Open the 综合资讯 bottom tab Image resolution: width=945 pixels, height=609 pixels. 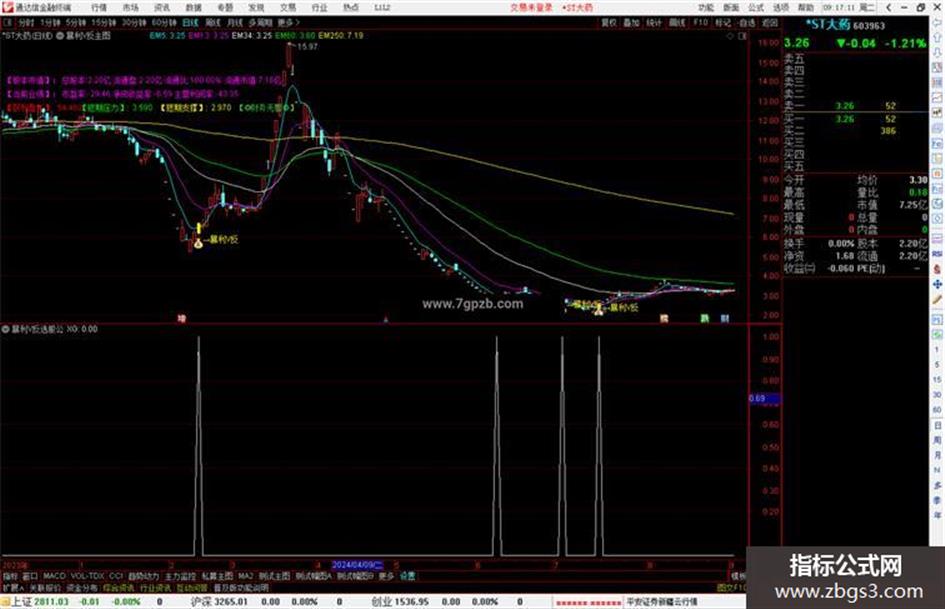pos(119,587)
